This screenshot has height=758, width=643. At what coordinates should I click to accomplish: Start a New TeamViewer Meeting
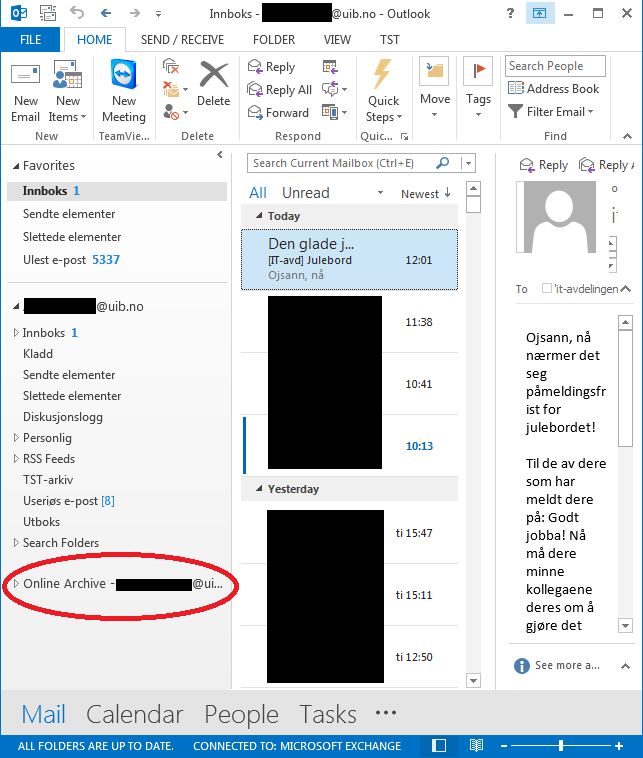coord(123,92)
